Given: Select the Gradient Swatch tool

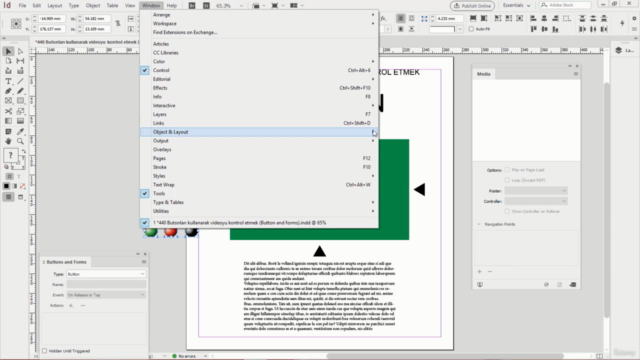Looking at the screenshot, I should [x=8, y=121].
